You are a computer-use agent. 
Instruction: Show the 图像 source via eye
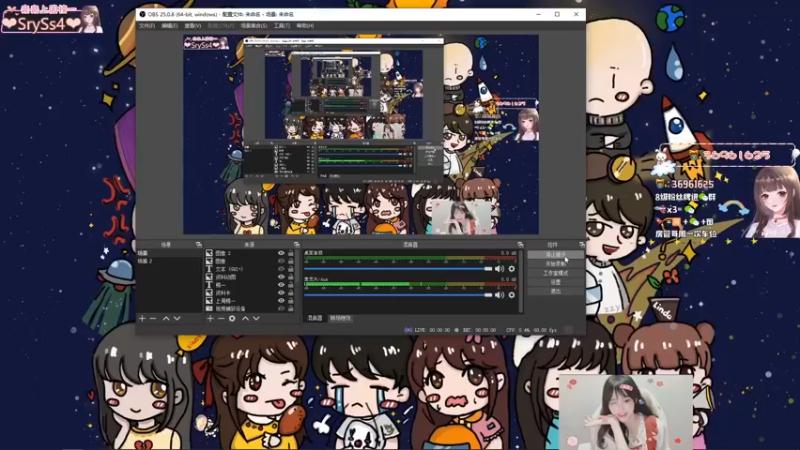tap(281, 261)
